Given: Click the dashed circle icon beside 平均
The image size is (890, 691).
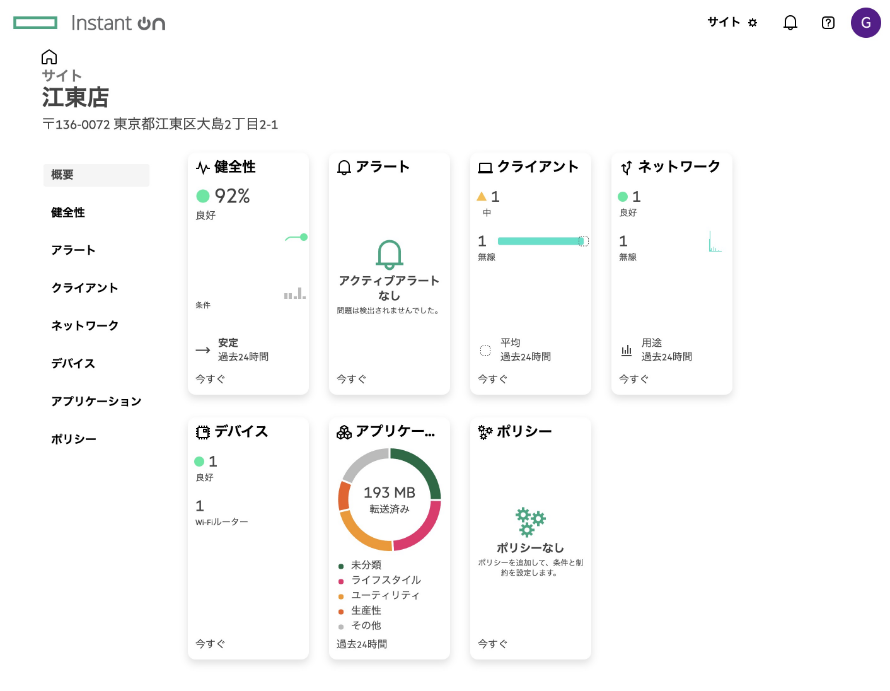Looking at the screenshot, I should click(x=485, y=350).
